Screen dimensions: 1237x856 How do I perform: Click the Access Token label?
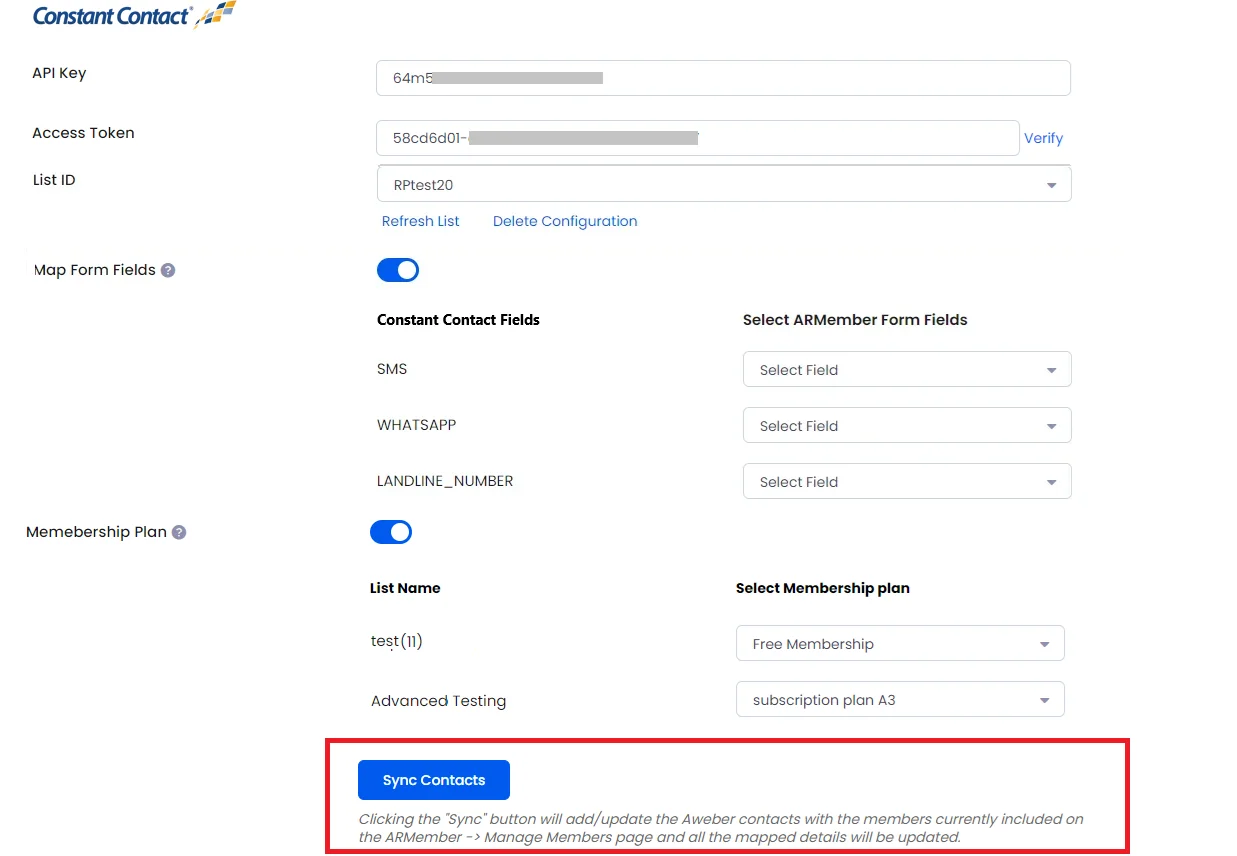click(83, 133)
